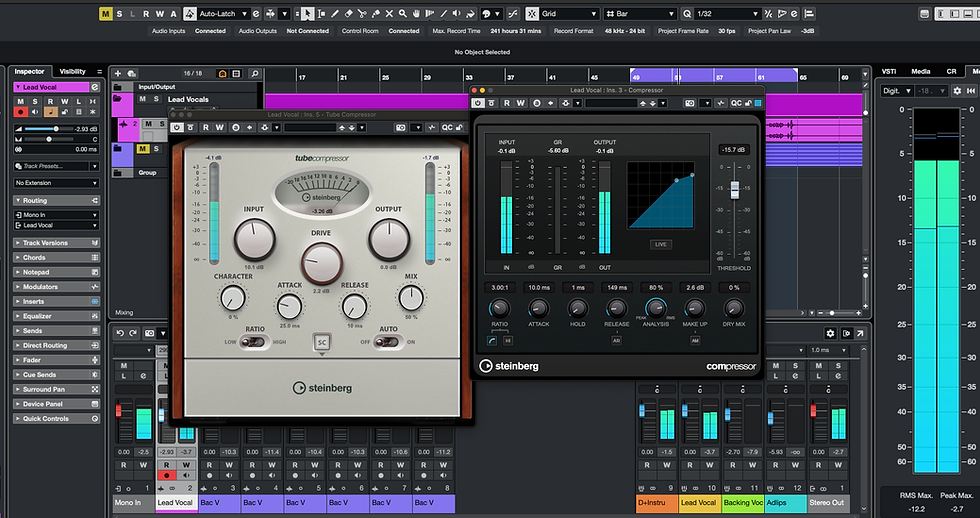Toggle LIVE button in Compressor

[x=661, y=244]
